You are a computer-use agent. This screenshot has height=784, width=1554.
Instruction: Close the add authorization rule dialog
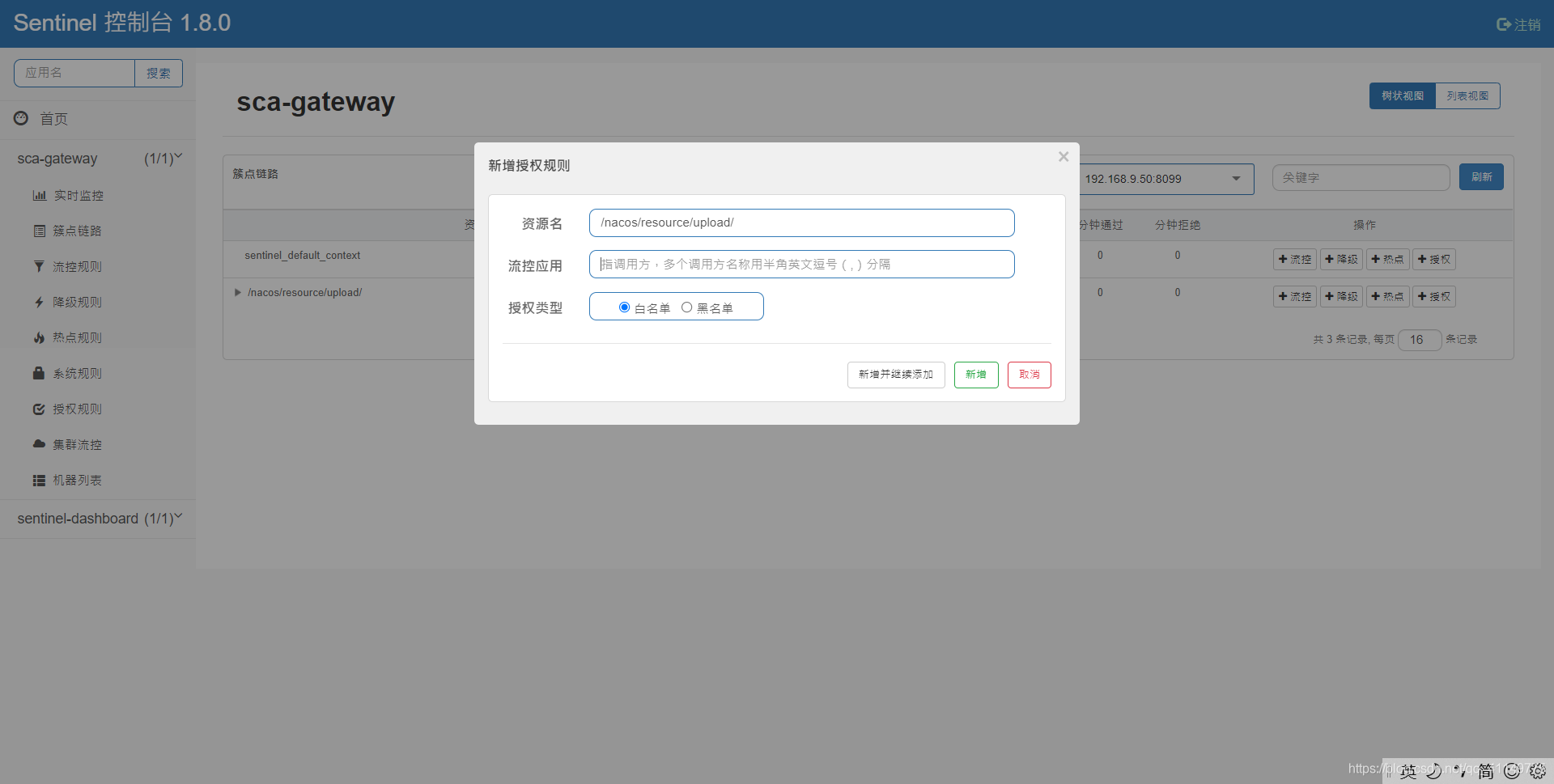pyautogui.click(x=1064, y=157)
